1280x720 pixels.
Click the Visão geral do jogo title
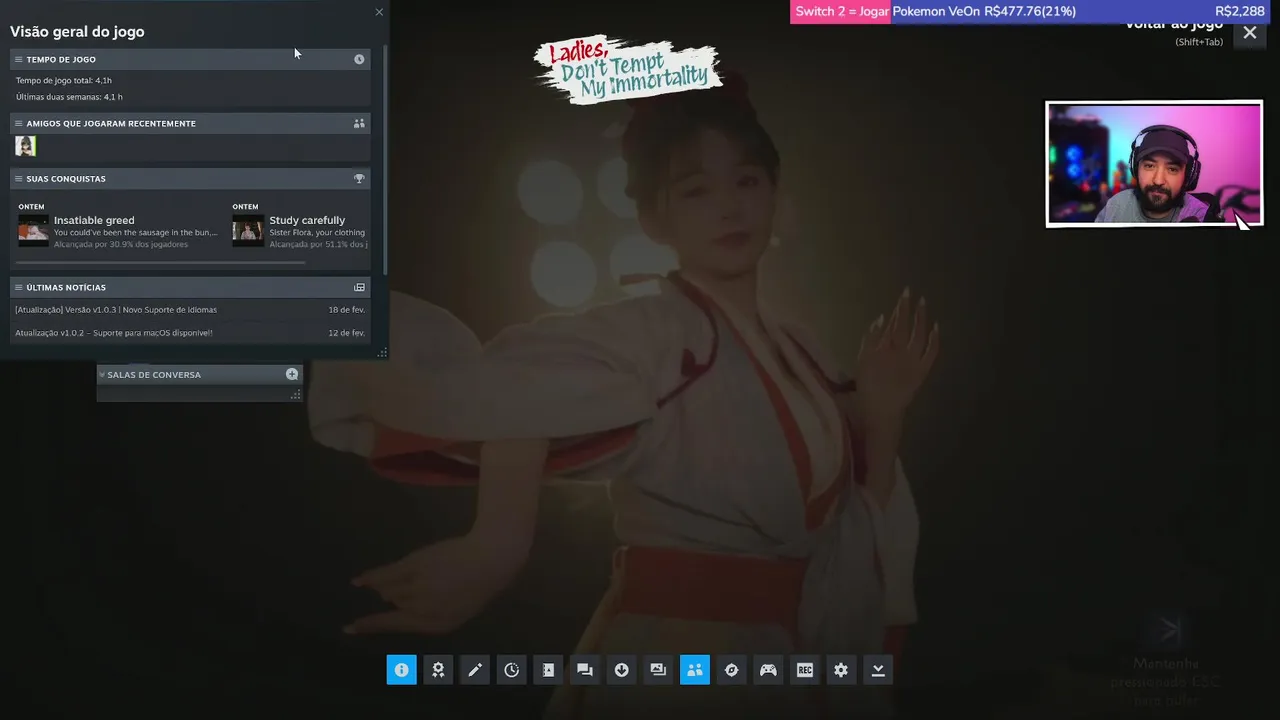(77, 32)
